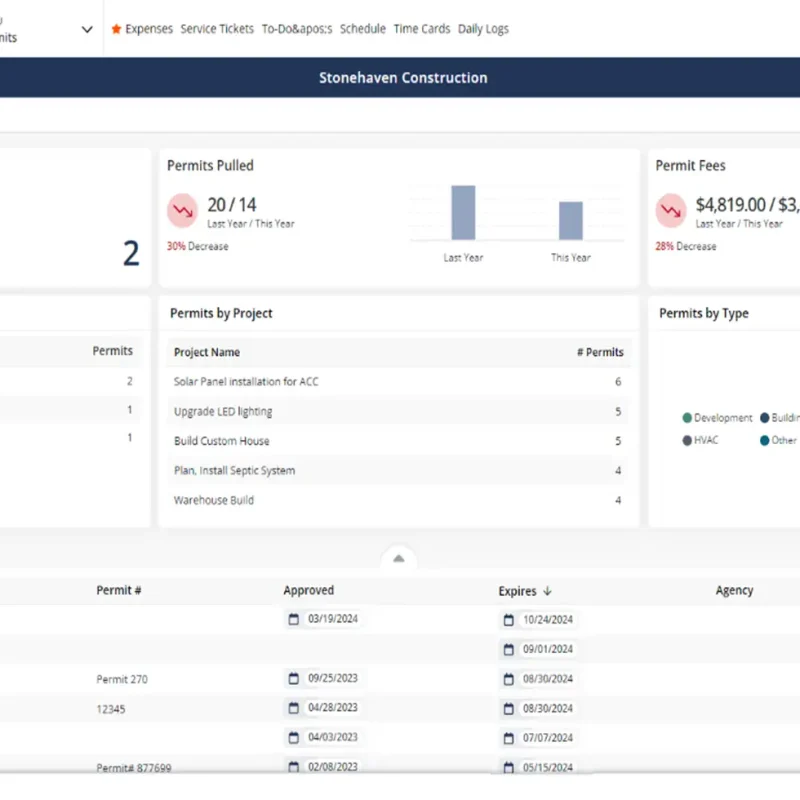Viewport: 800px width, 800px height.
Task: Click the Permit 270 cell
Action: 122,679
